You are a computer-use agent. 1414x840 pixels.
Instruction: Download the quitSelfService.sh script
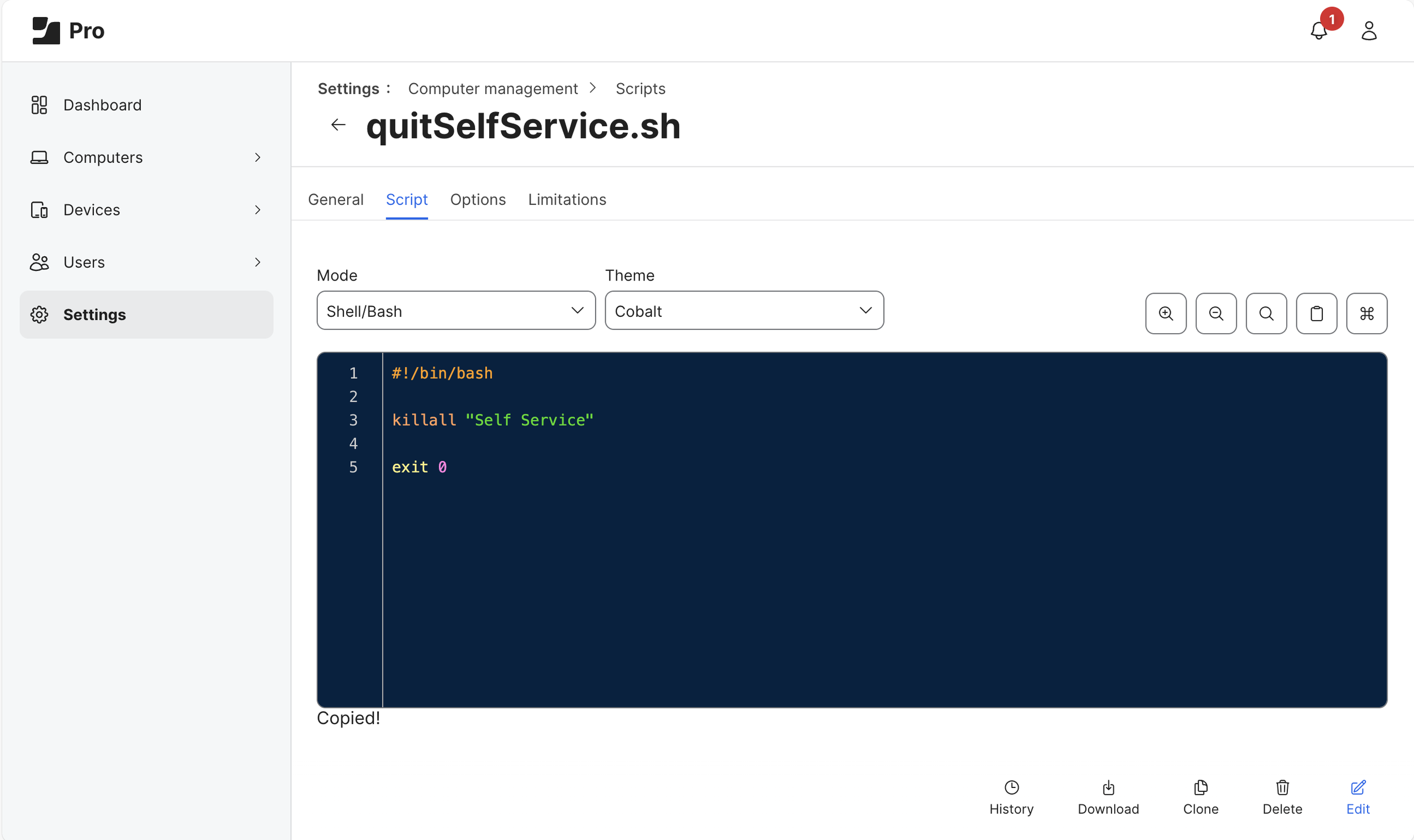coord(1108,797)
